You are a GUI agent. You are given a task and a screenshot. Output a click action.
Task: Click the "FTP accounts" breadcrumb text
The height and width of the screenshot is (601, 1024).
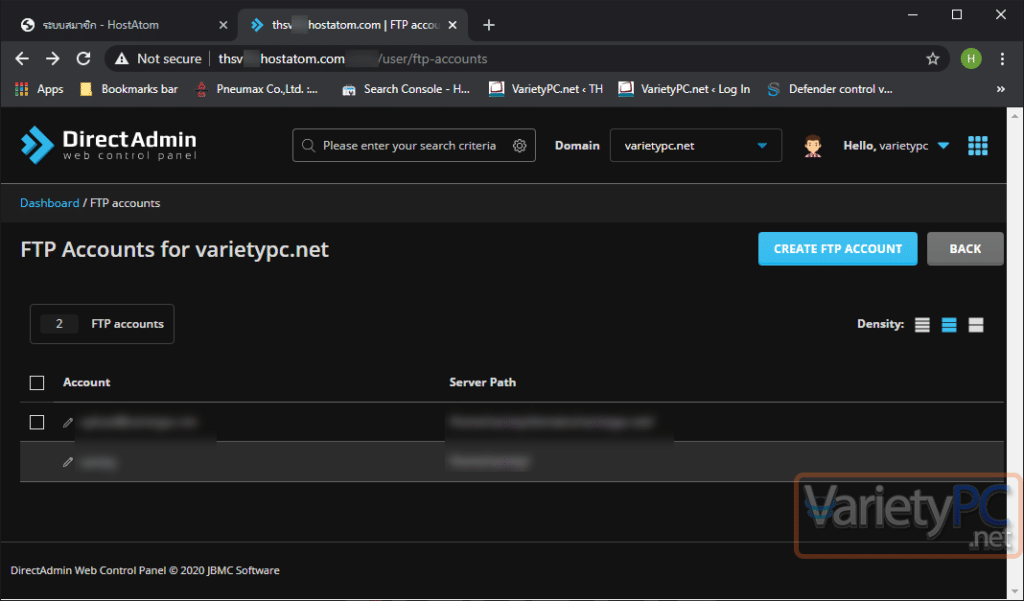point(125,203)
